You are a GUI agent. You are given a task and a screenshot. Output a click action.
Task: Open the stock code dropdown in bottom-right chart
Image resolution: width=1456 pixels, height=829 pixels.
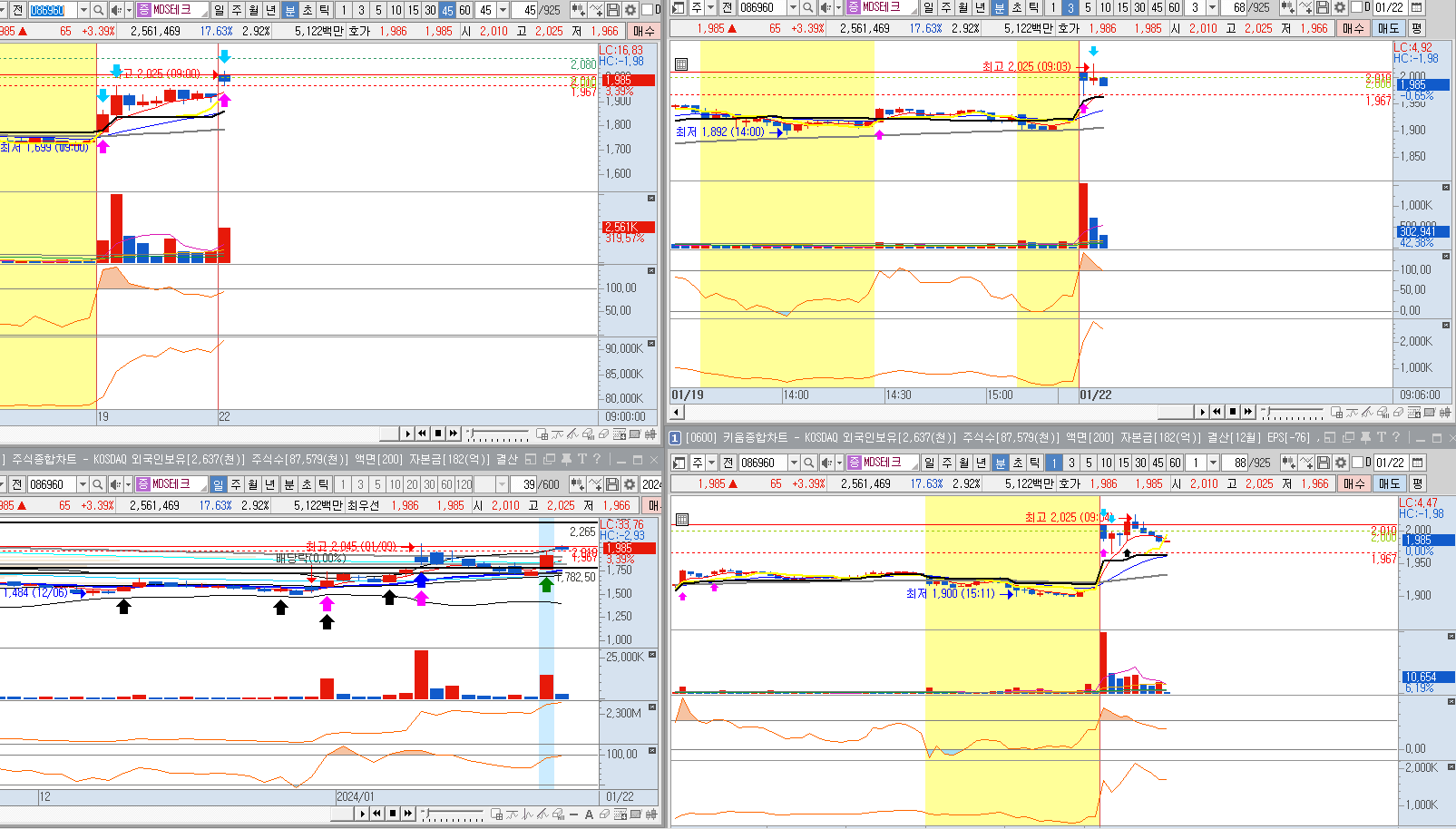[x=793, y=463]
